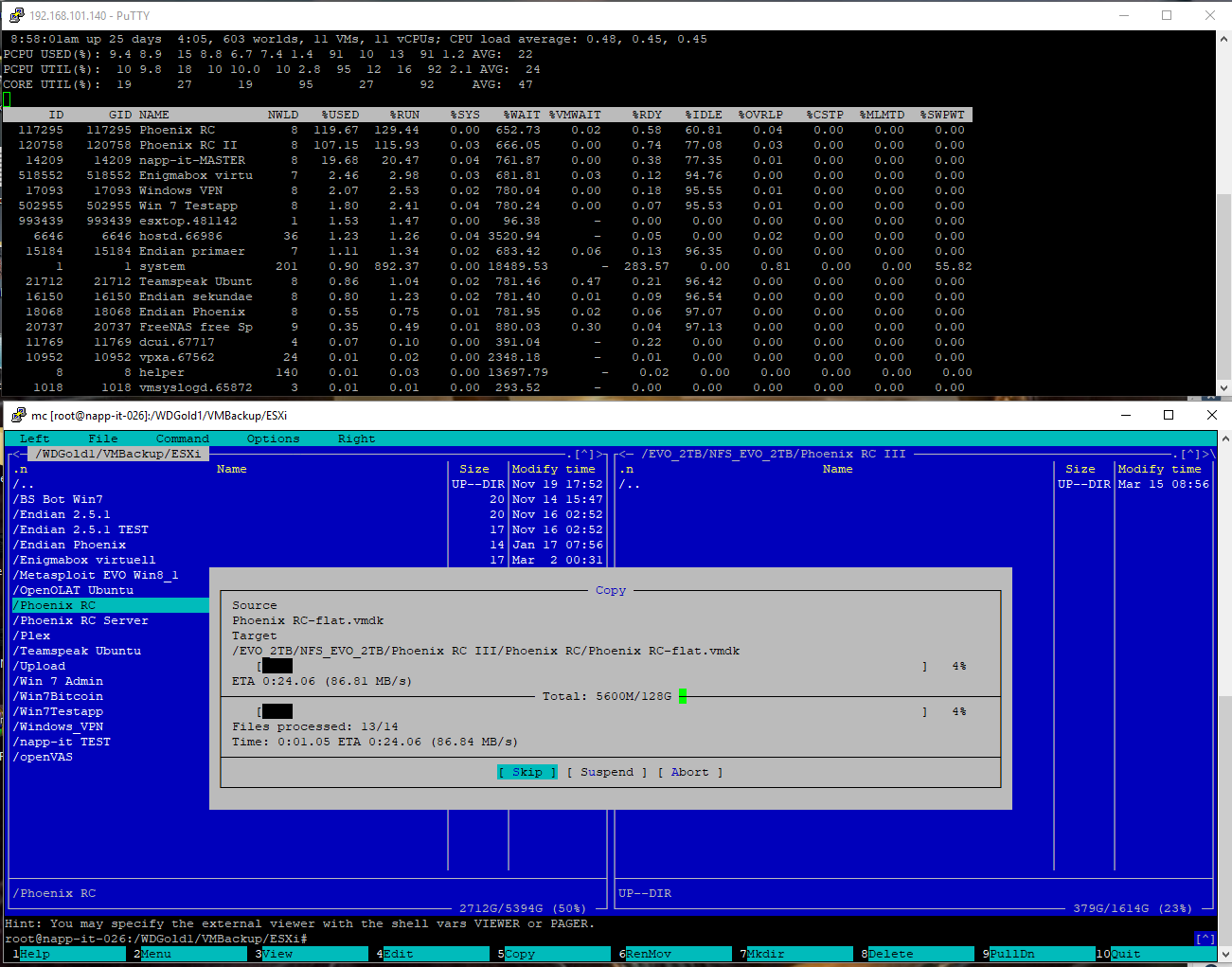Screen dimensions: 1232x967
Task: Abort the file copy operation
Action: [x=689, y=772]
